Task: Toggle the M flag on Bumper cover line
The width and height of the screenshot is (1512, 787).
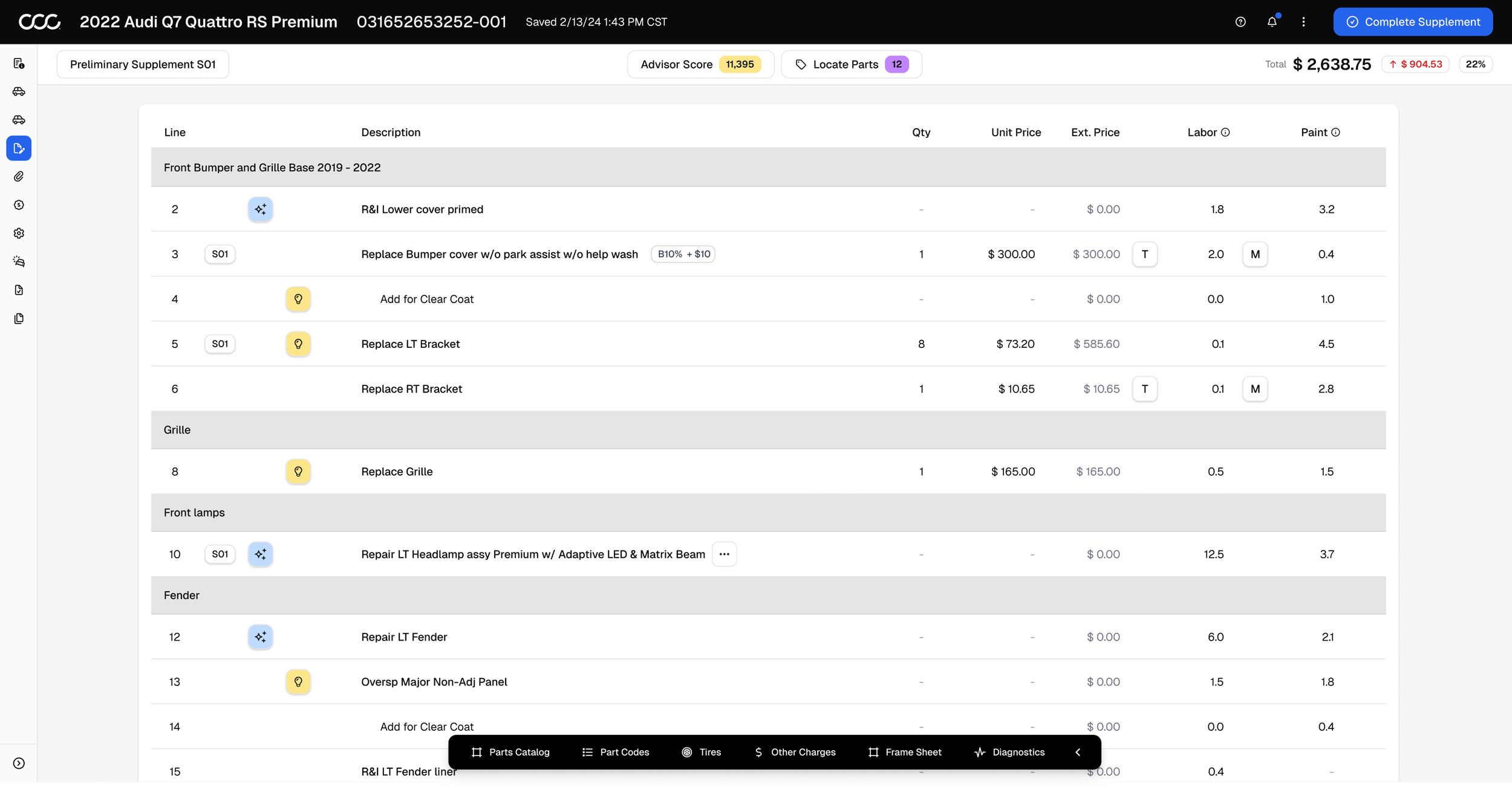Action: 1256,254
